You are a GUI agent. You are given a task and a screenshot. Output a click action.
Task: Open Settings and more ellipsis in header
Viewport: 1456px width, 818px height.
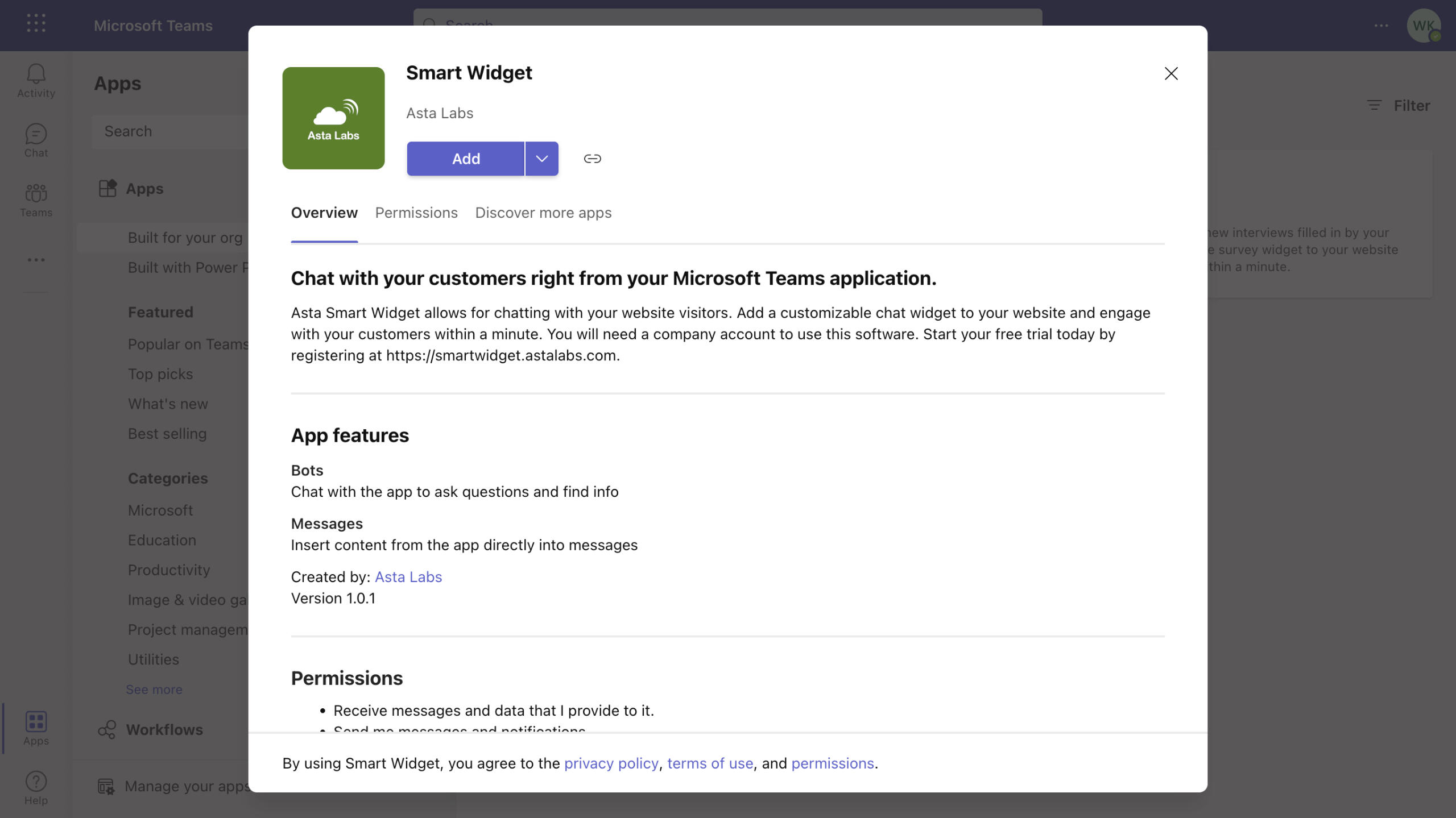tap(1381, 26)
